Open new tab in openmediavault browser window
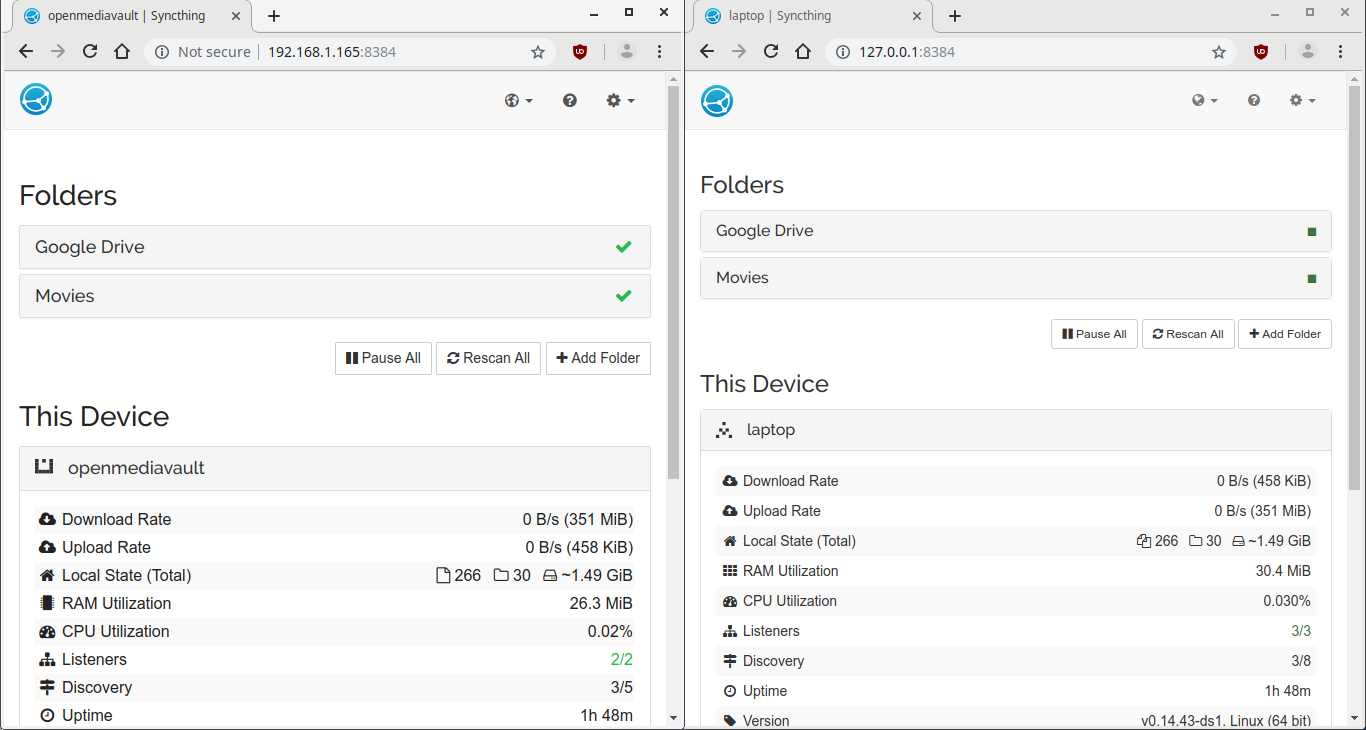 [274, 16]
